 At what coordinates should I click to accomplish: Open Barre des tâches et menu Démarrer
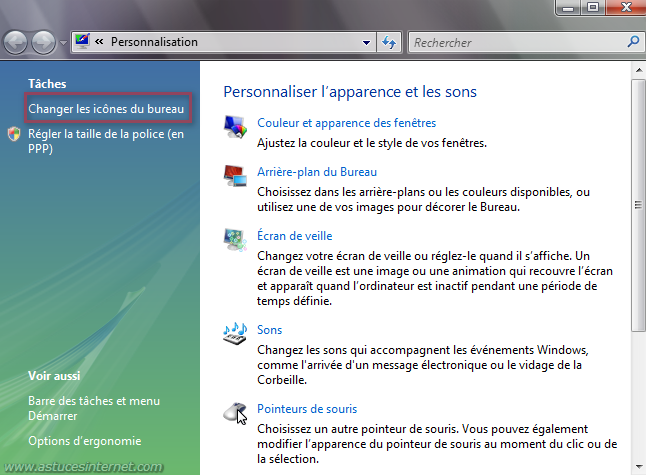(94, 408)
